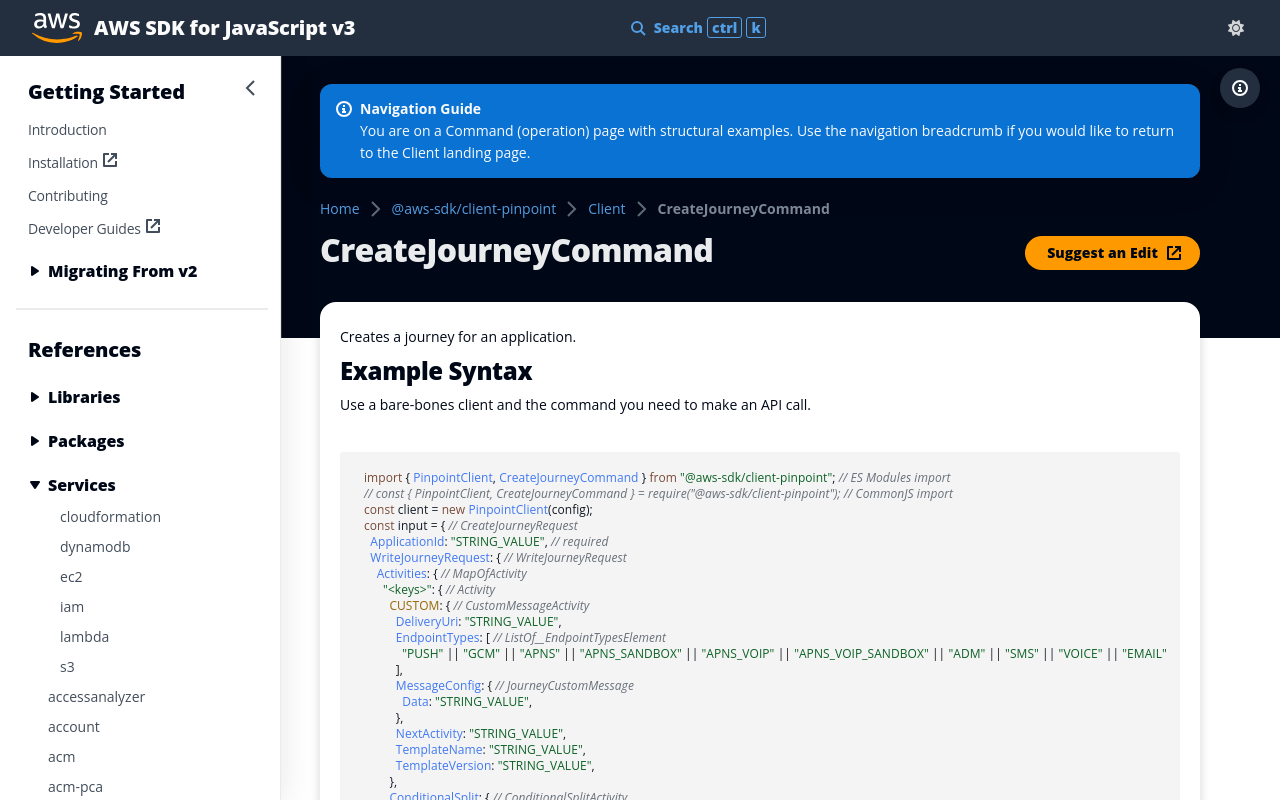Click the first PinpointClient link in the import line
The height and width of the screenshot is (800, 1280).
(x=453, y=478)
